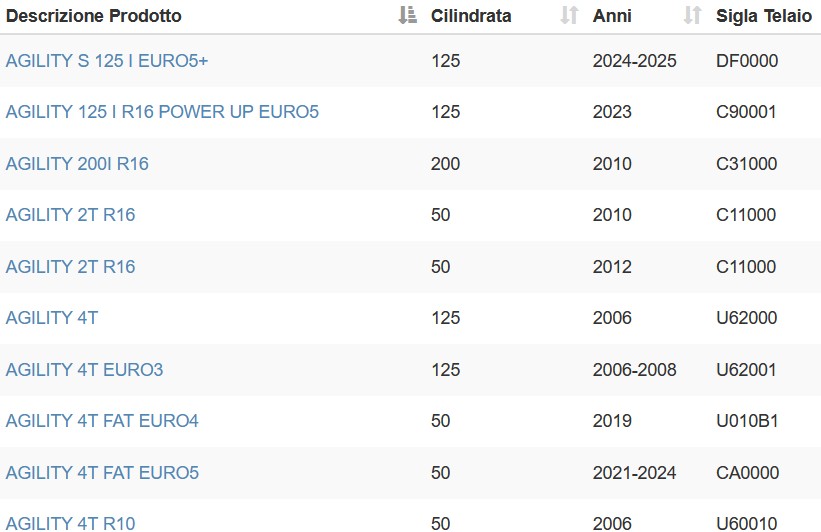
Task: Sort table by Cilindrata arrows icon
Action: (x=569, y=15)
